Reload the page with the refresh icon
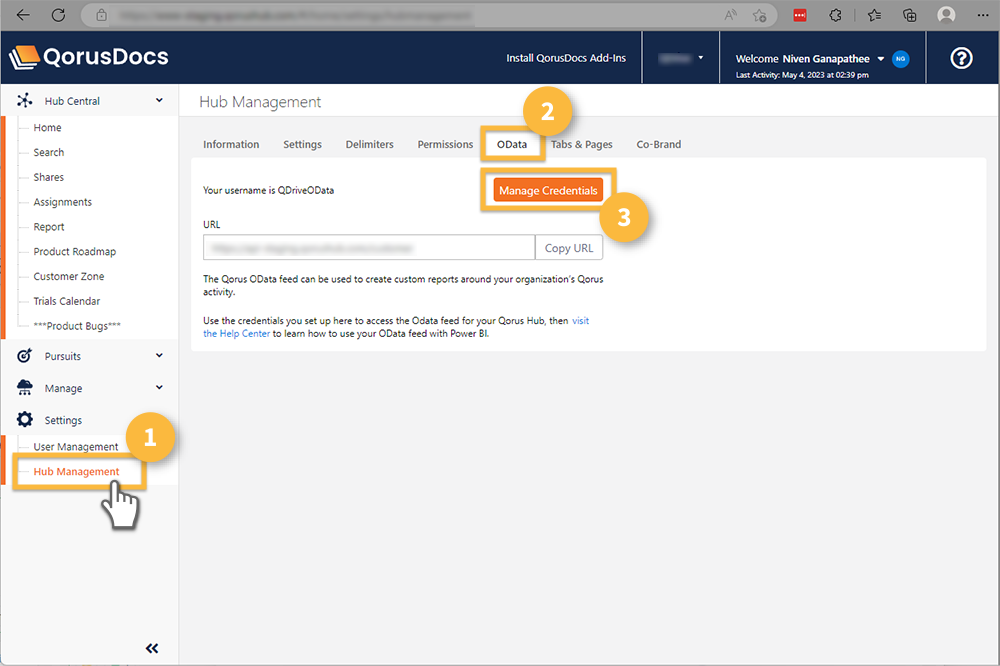 point(58,15)
